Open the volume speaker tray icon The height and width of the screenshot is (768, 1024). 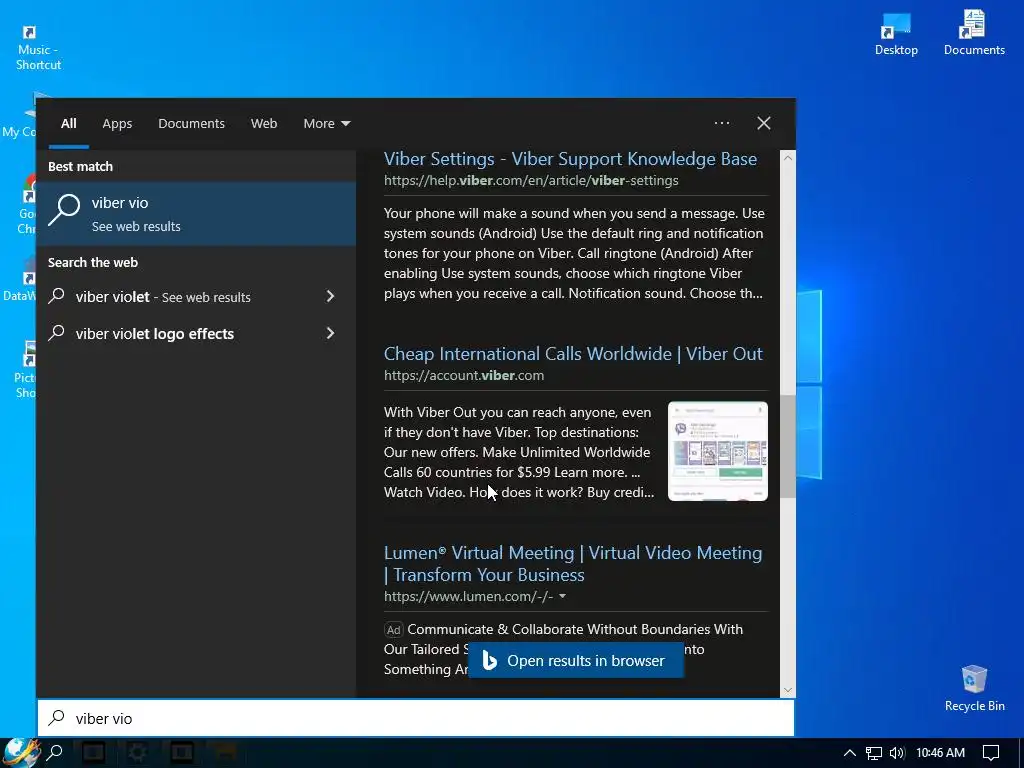(897, 753)
